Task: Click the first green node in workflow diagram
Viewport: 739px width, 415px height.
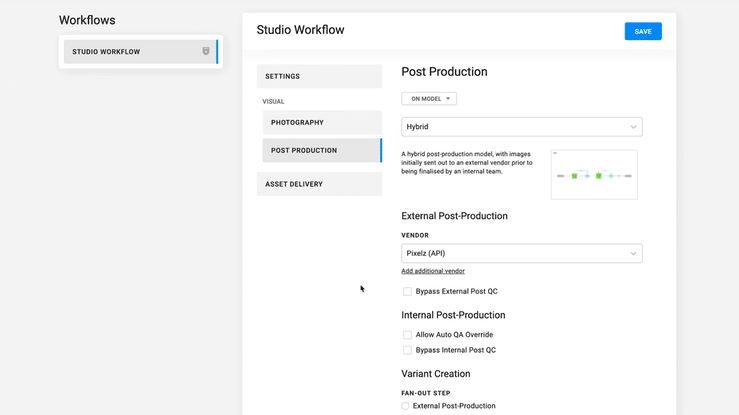Action: point(574,176)
